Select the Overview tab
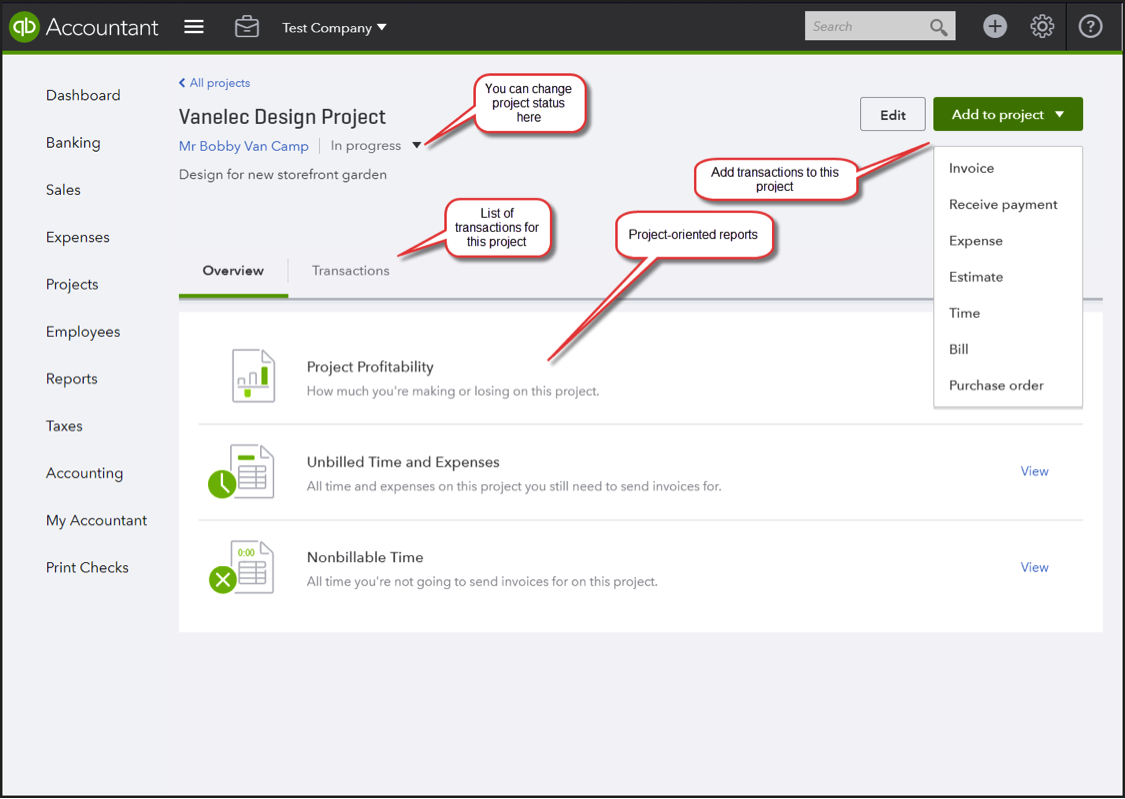 coord(232,270)
